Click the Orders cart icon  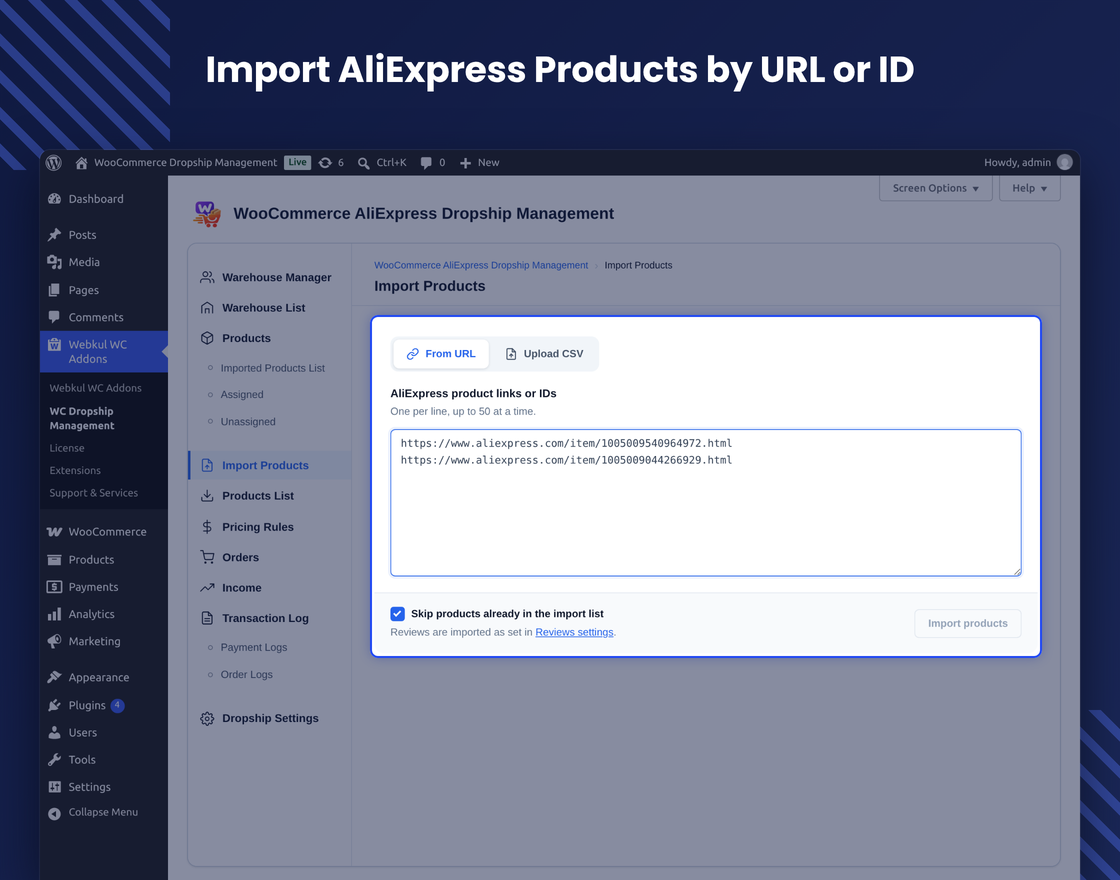[x=207, y=557]
